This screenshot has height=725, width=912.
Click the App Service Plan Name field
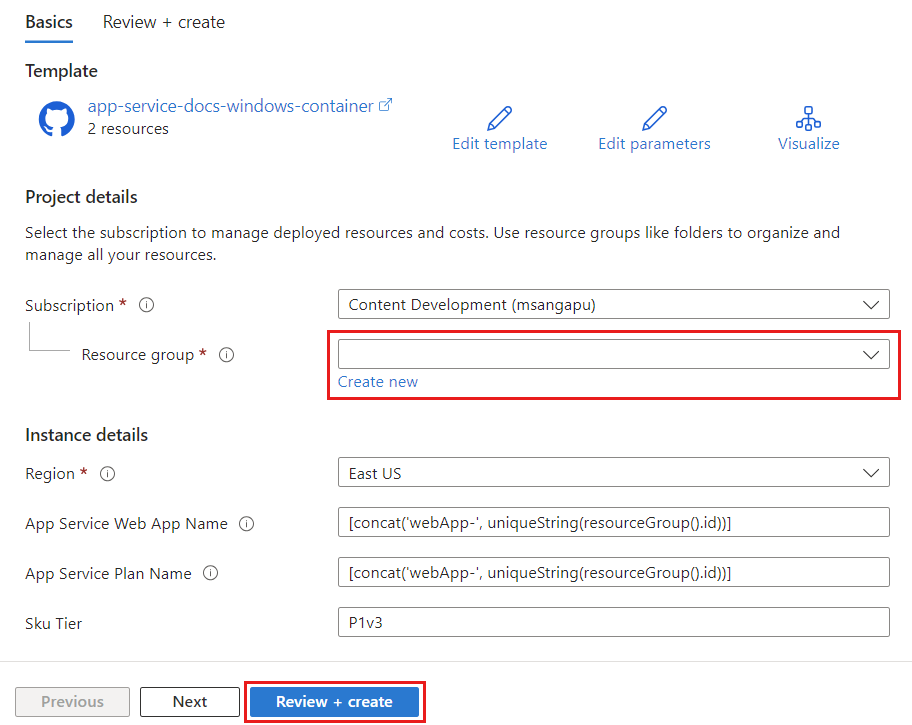pos(614,573)
